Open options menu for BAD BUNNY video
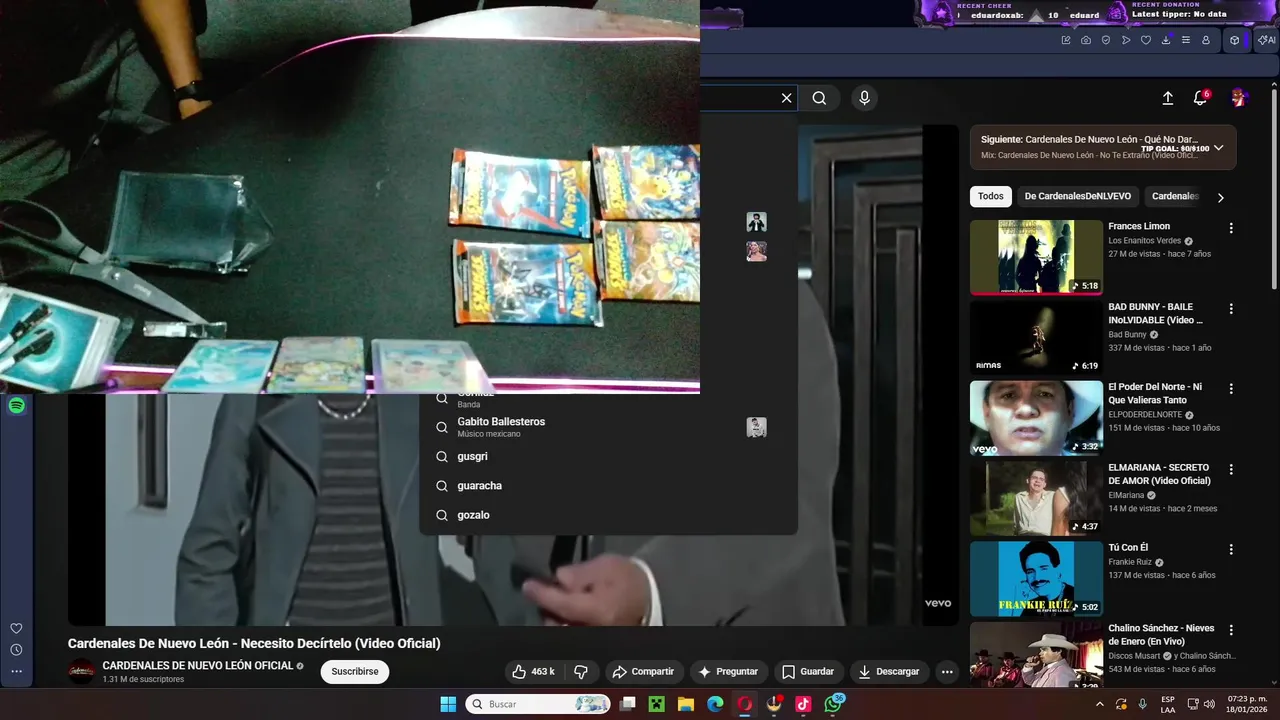Image resolution: width=1280 pixels, height=720 pixels. 1231,309
